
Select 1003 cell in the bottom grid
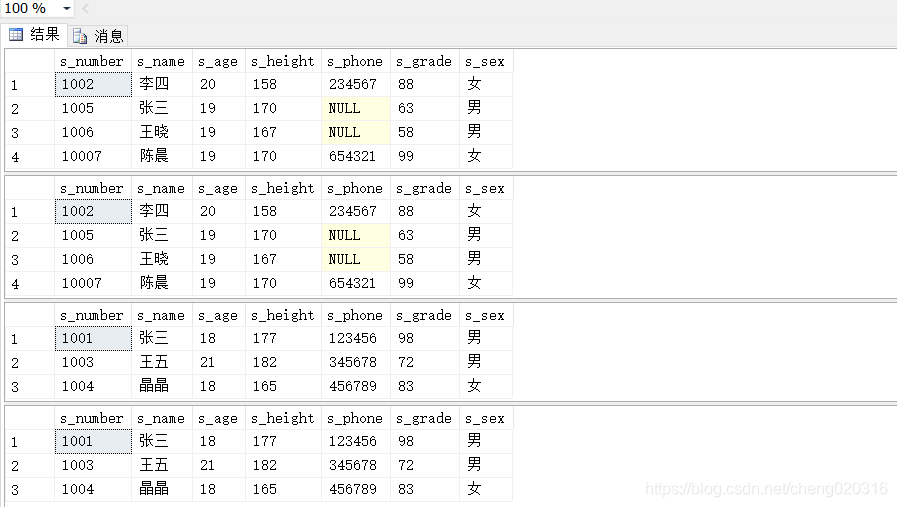93,466
